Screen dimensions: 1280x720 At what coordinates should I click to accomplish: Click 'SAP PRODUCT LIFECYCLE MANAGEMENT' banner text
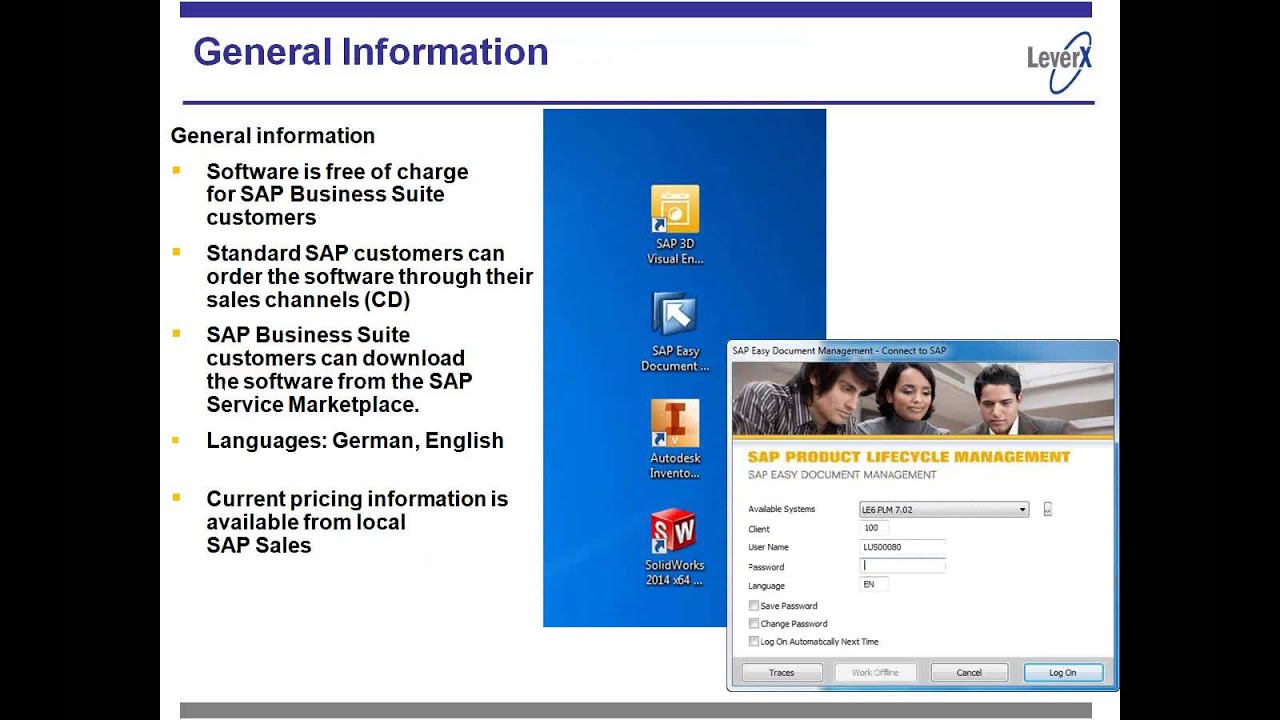pos(909,457)
